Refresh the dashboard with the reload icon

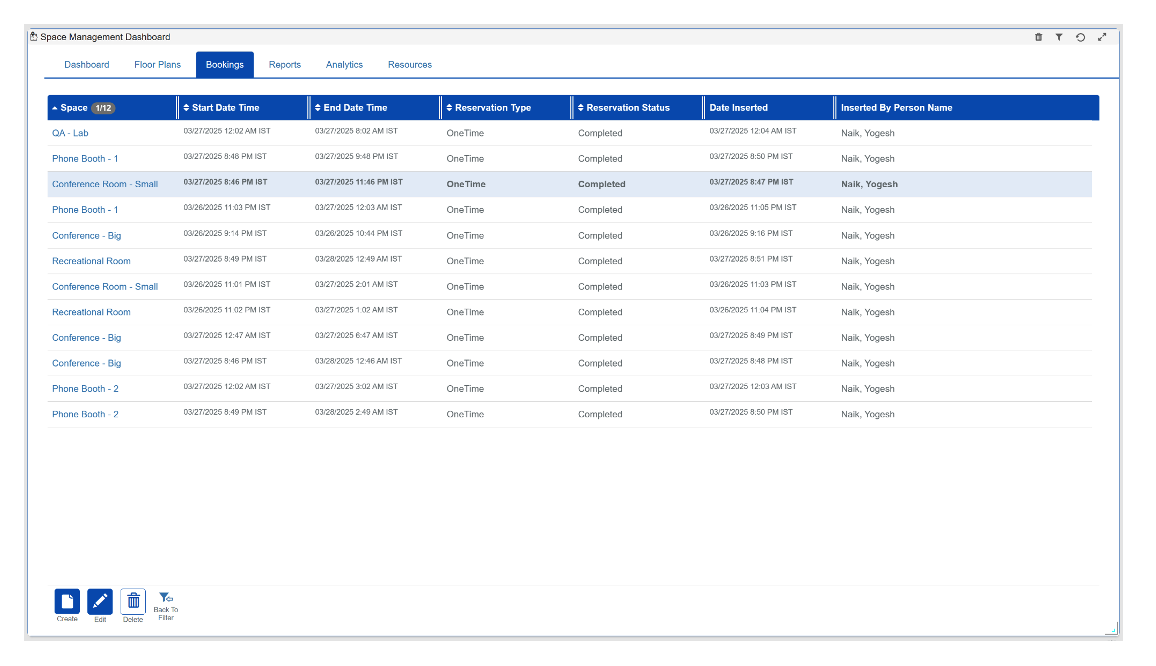tap(1080, 37)
